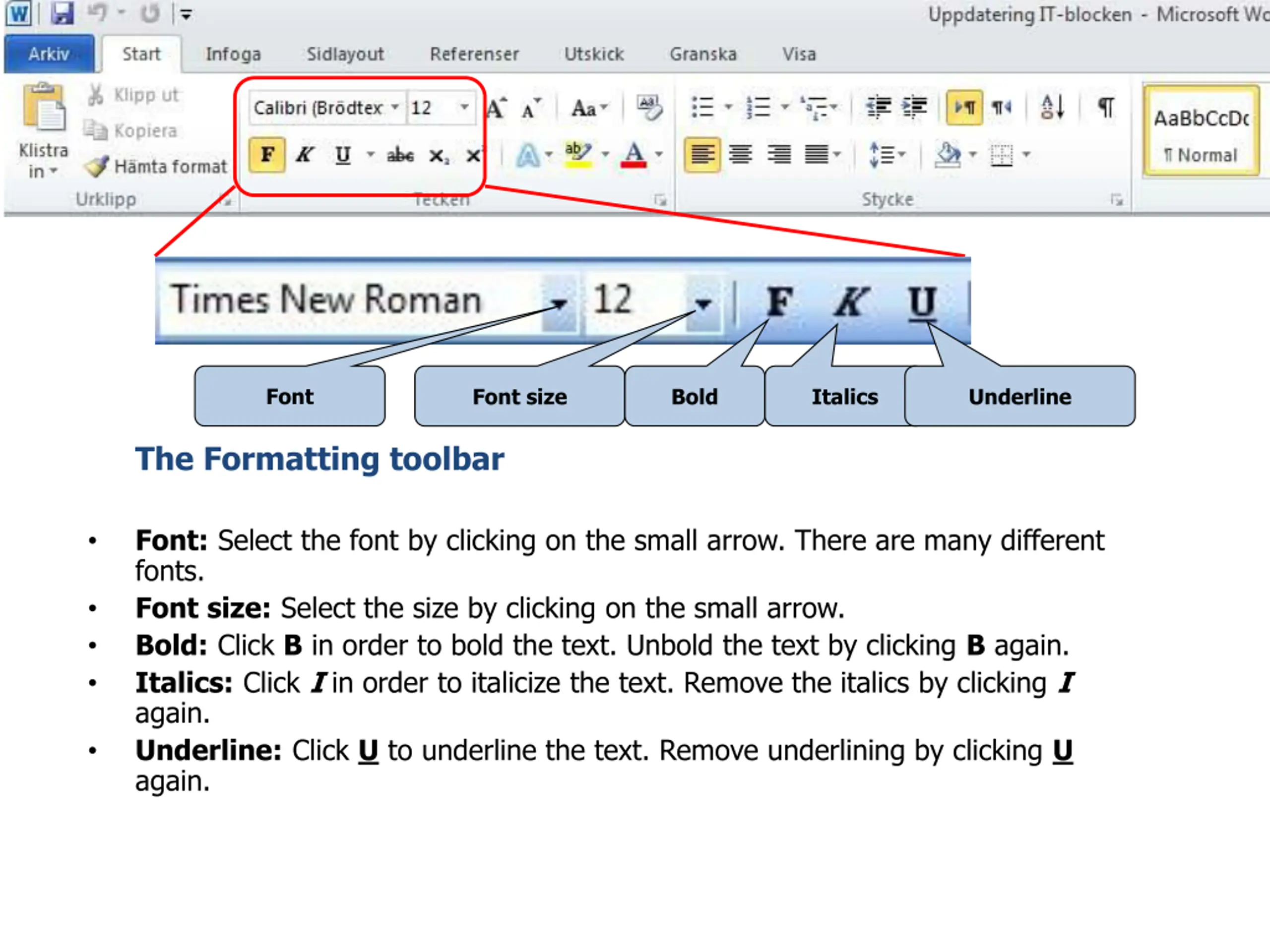This screenshot has height=952, width=1270.
Task: Click the Word application icon in title bar
Action: click(18, 14)
